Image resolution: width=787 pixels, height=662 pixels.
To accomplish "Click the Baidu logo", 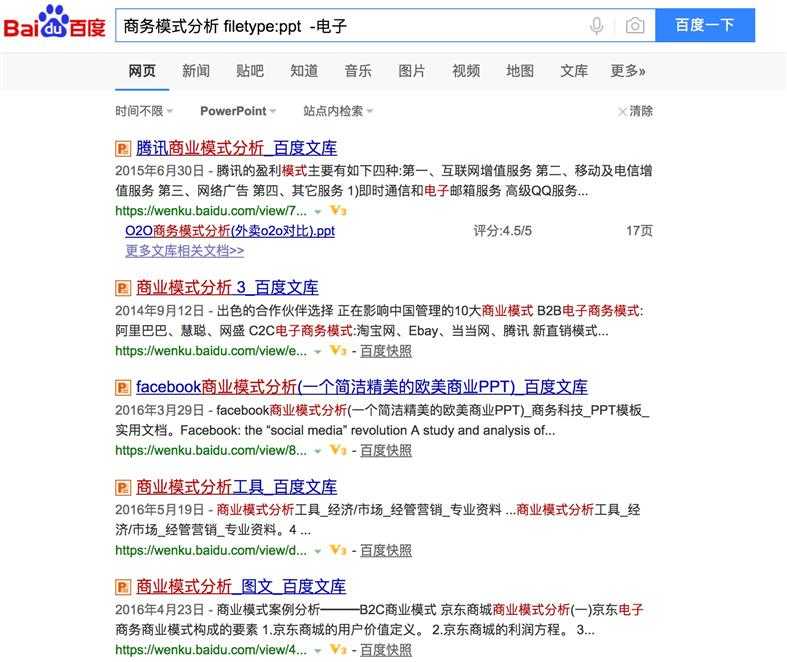I will [x=55, y=23].
